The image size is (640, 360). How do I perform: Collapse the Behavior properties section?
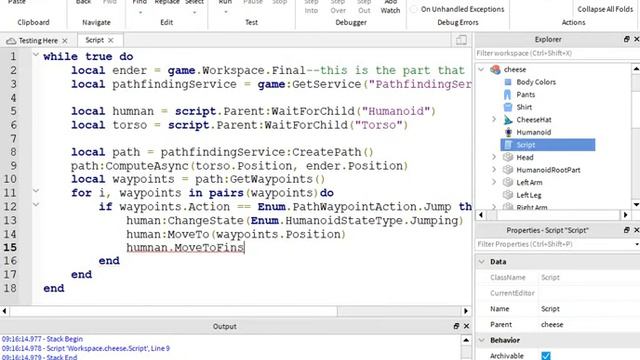tap(482, 340)
